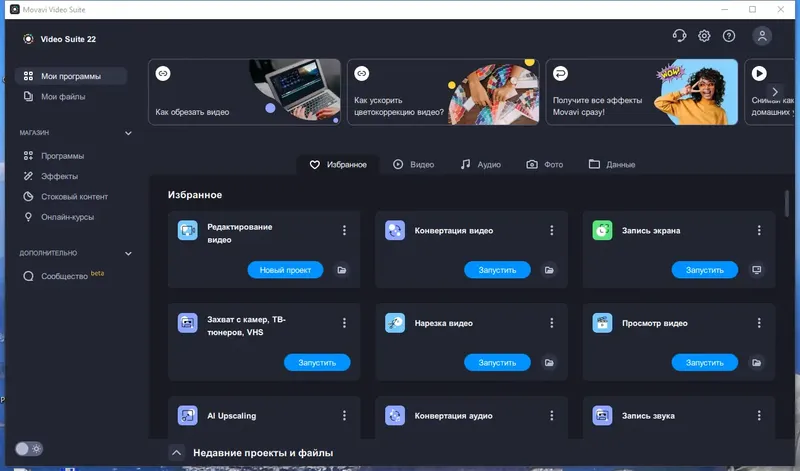The image size is (800, 471).
Task: Open folder icon in Редактирование видео card
Action: (342, 270)
